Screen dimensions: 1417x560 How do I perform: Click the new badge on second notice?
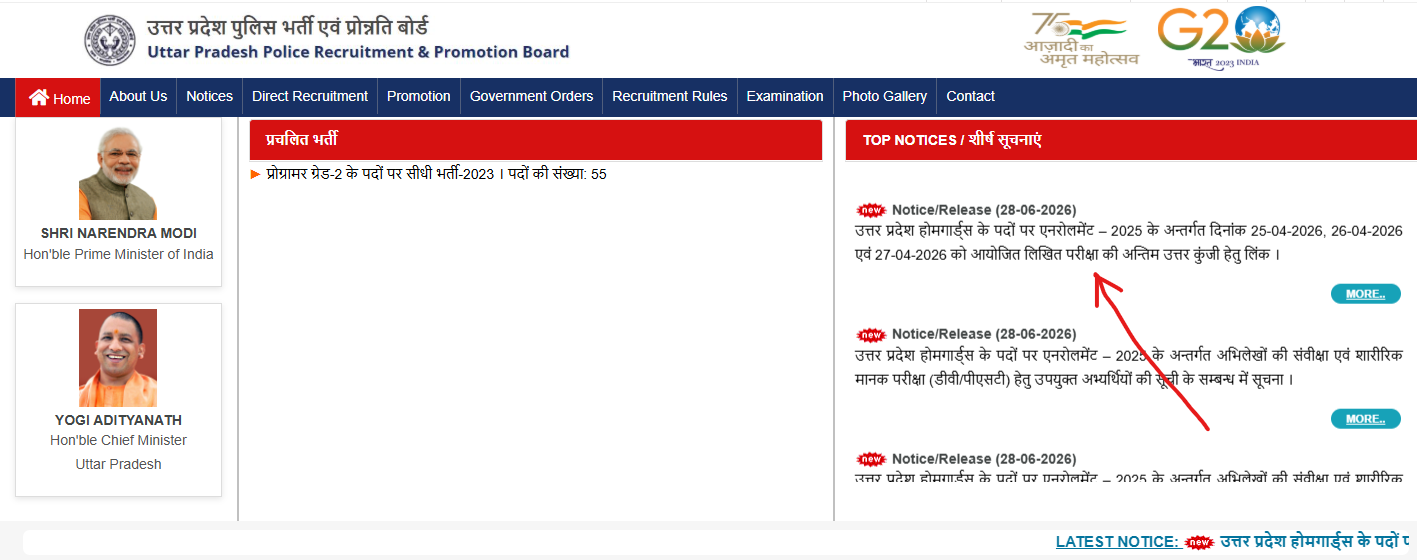tap(872, 334)
